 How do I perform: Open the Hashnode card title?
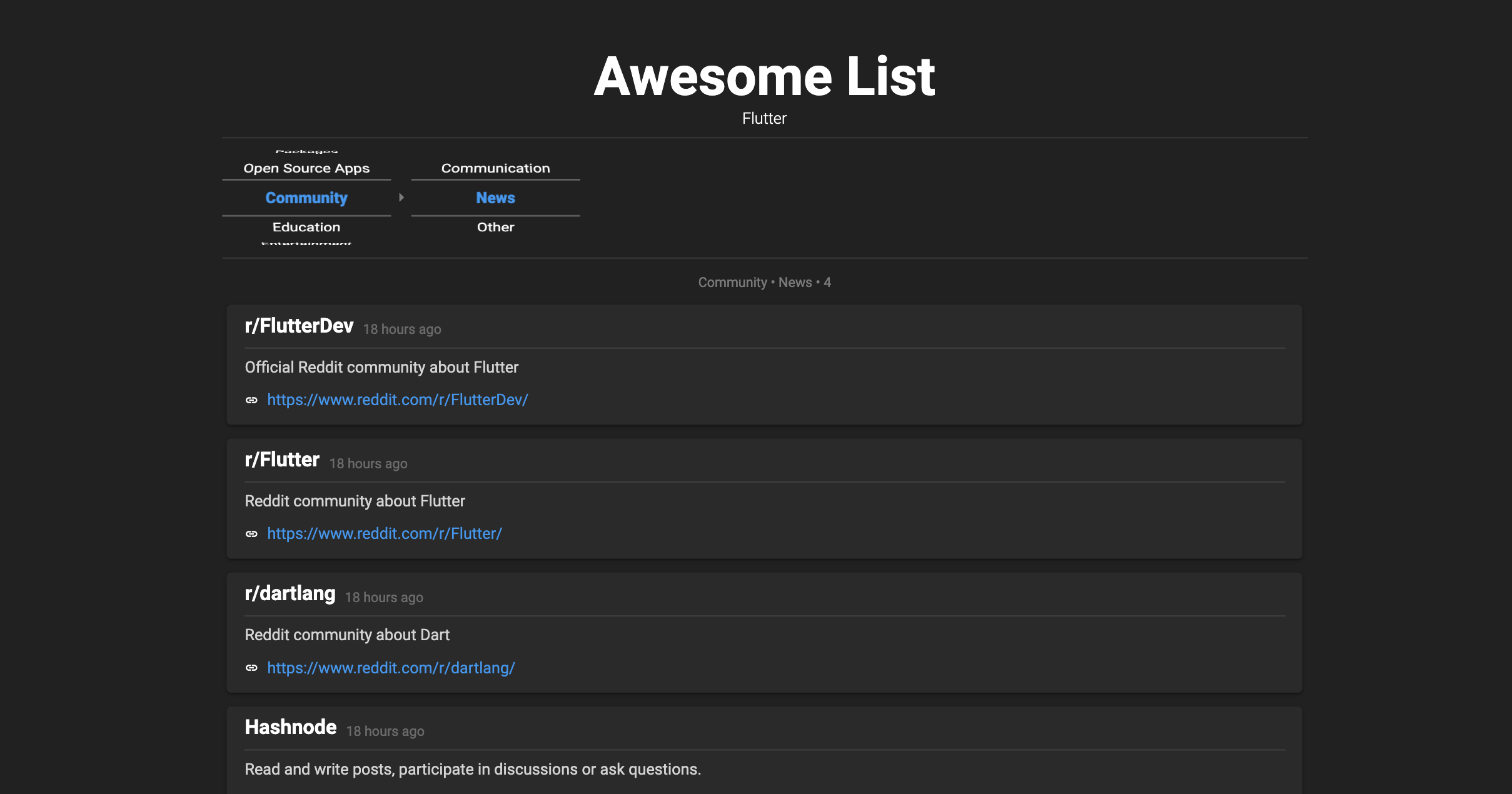click(x=290, y=728)
